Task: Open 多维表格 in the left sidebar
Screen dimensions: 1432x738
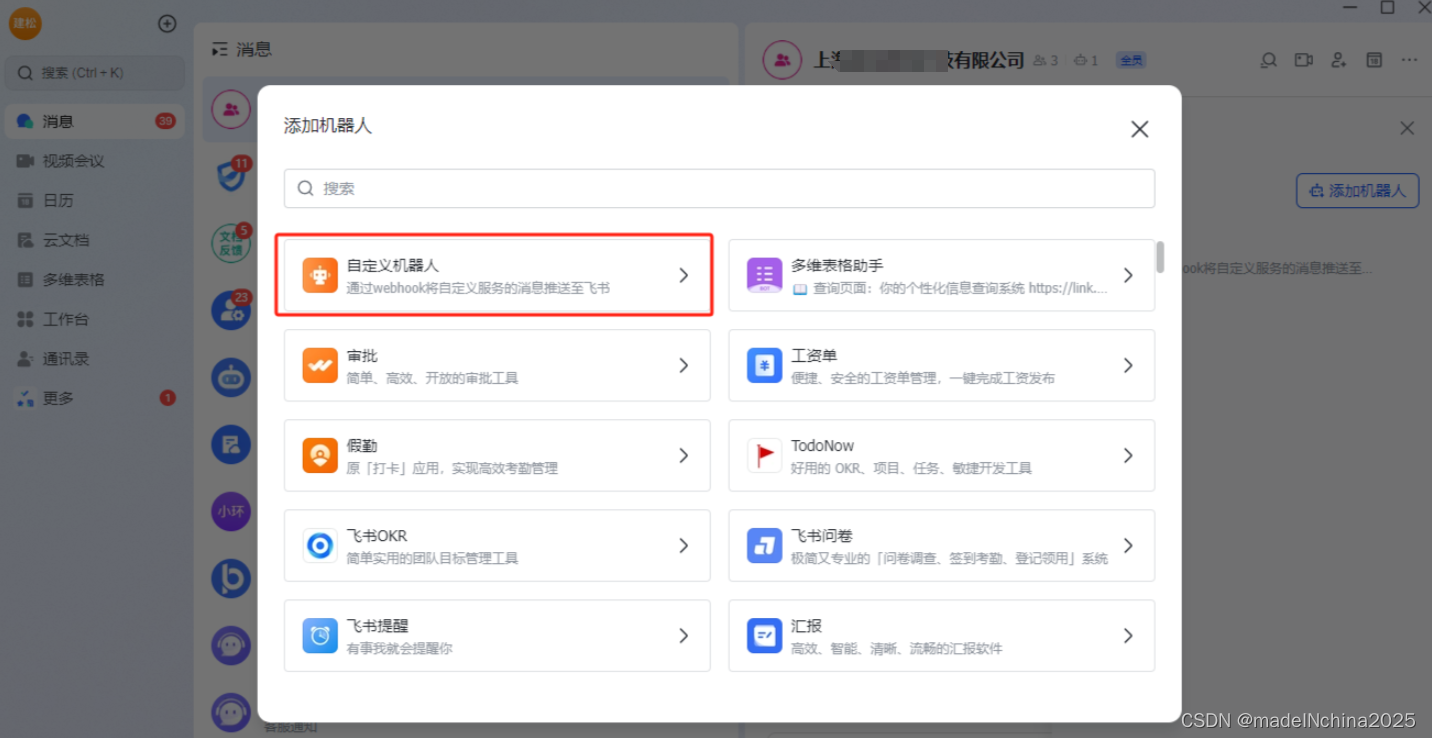Action: coord(95,279)
